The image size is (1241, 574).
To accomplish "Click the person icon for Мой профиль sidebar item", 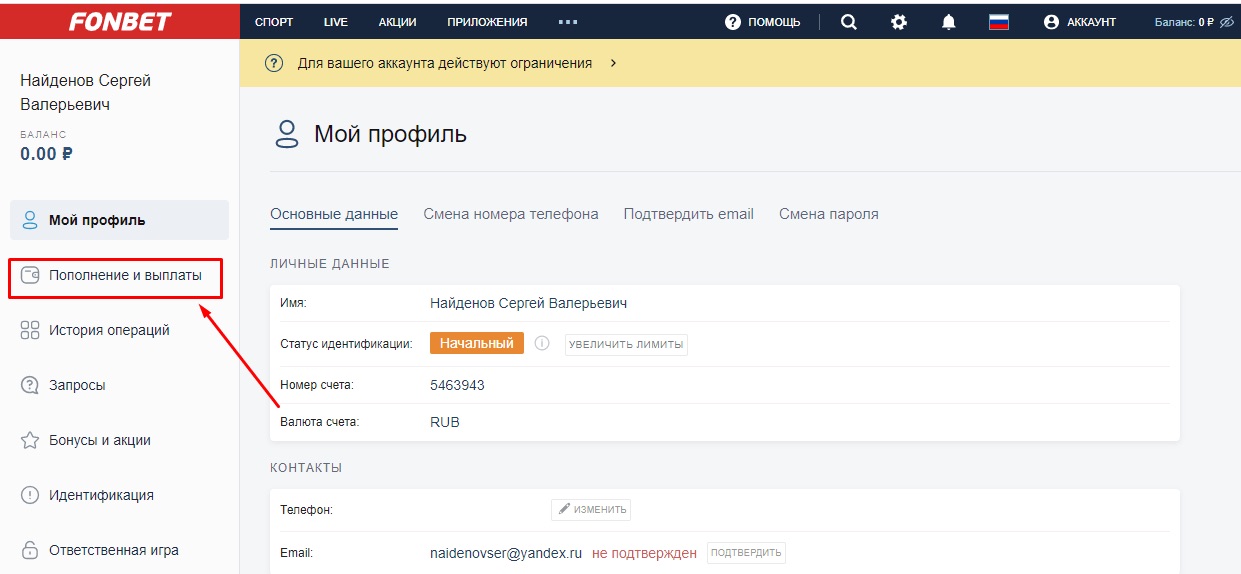I will click(x=30, y=220).
